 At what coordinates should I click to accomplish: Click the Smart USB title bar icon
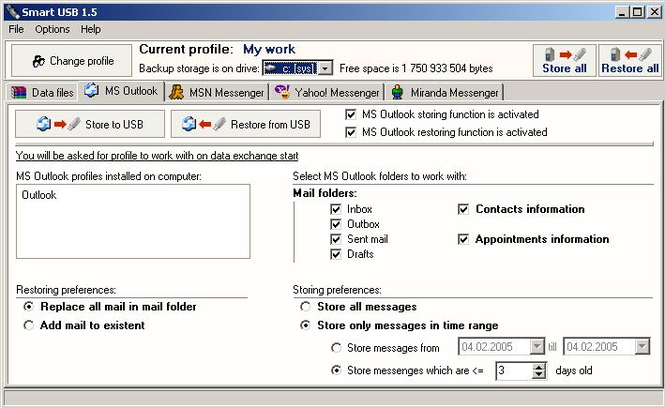(13, 12)
